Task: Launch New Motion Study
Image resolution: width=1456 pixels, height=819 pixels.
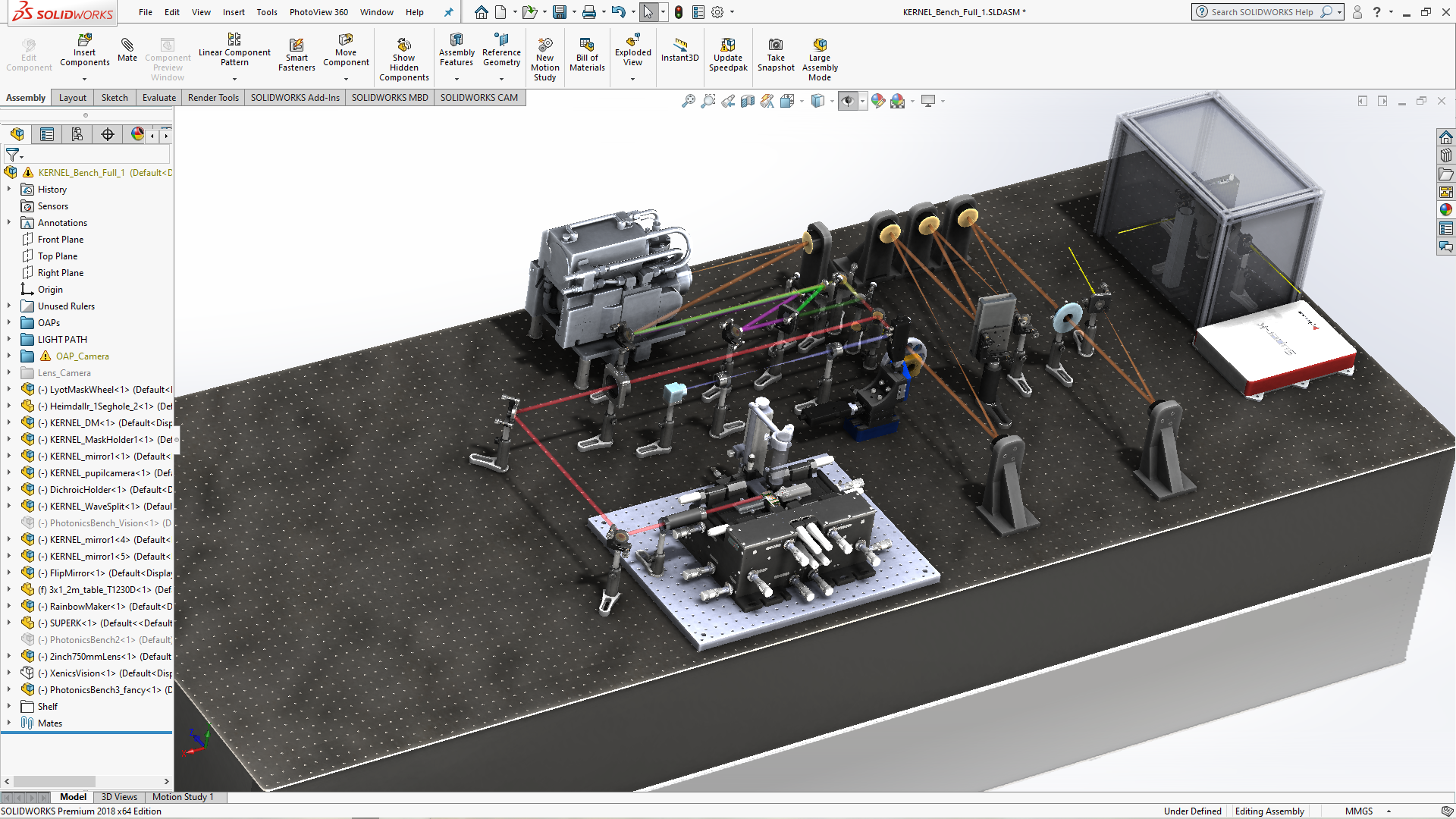Action: 544,59
